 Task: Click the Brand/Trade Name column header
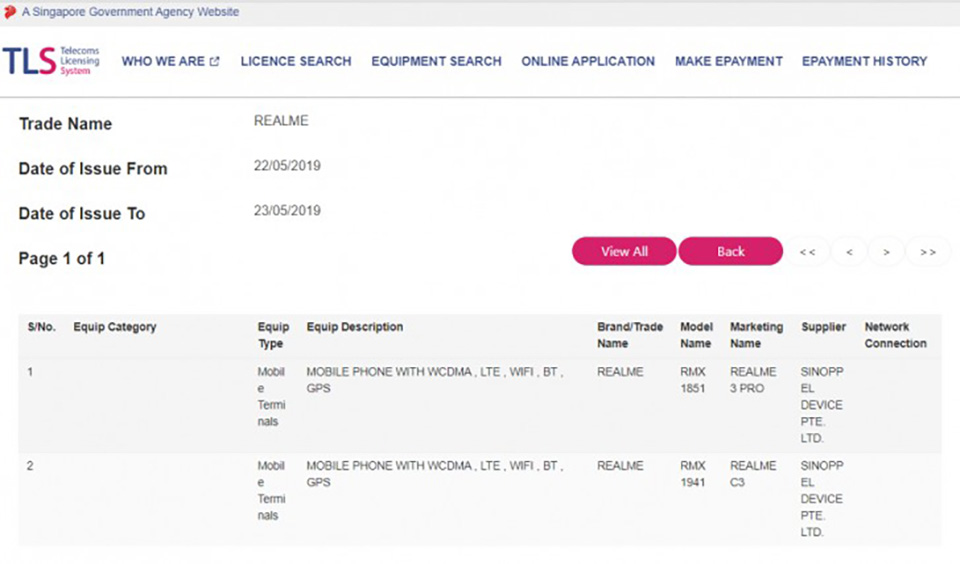click(630, 335)
